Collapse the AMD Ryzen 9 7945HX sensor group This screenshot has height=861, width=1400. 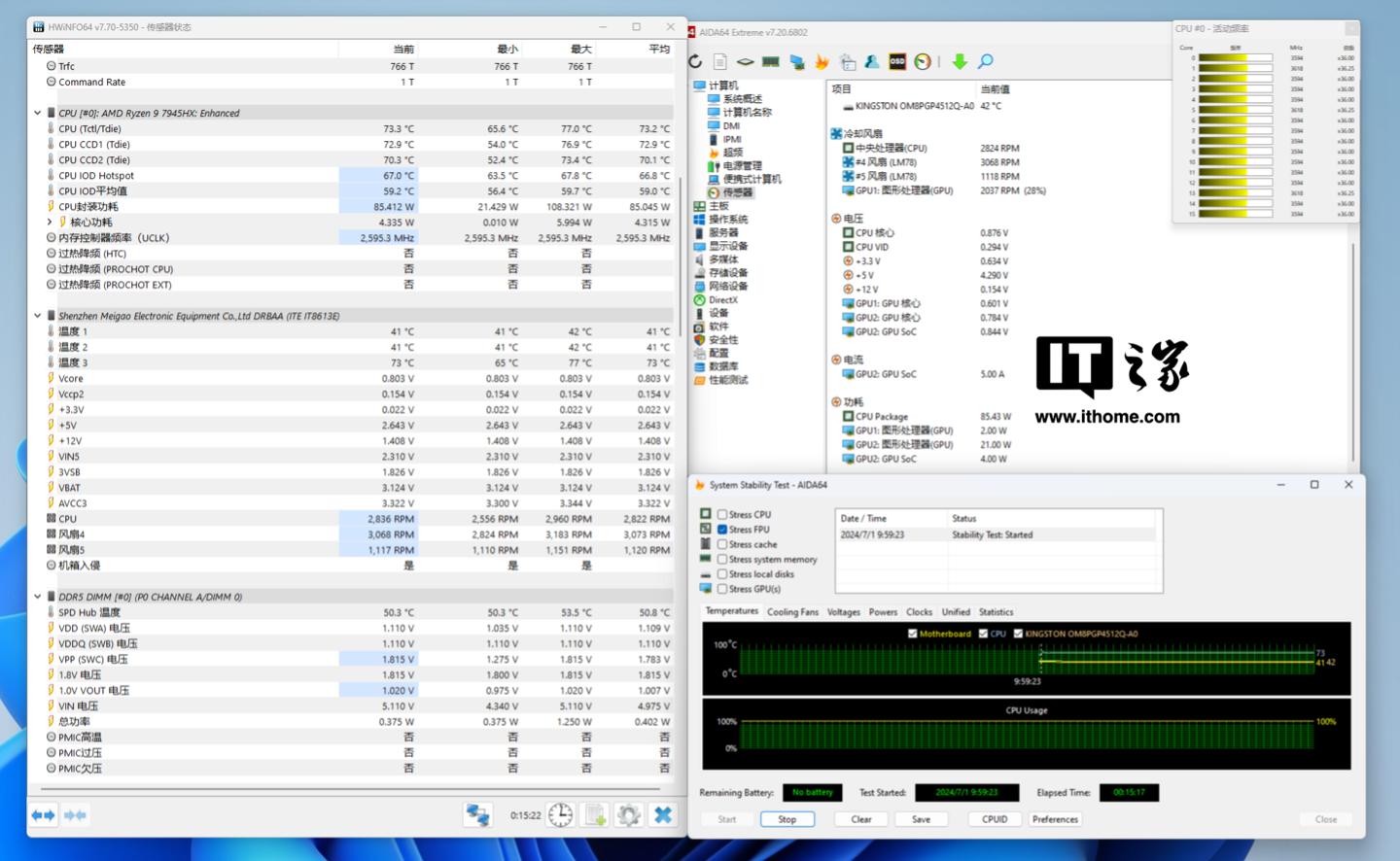[38, 113]
